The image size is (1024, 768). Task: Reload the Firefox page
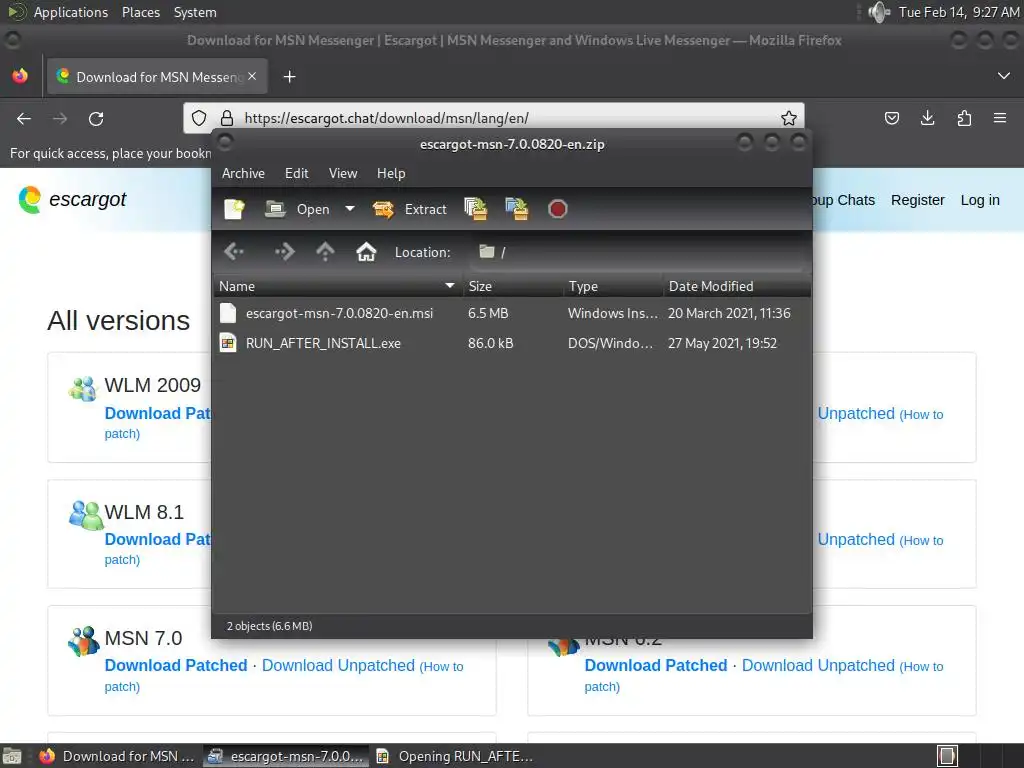(96, 119)
